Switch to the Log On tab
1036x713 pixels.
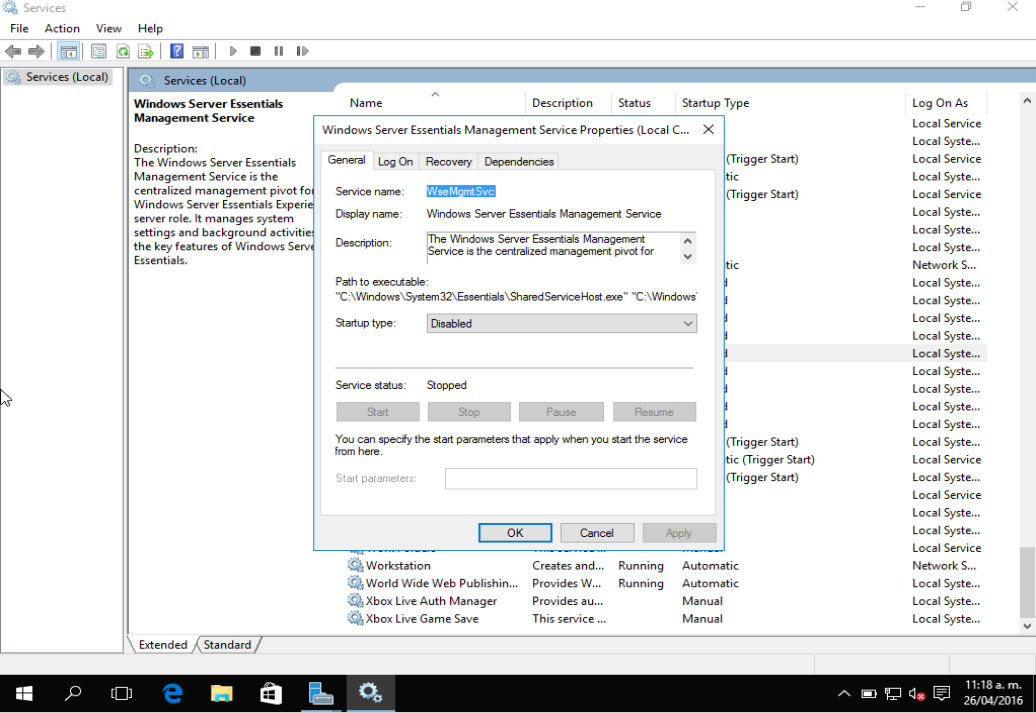click(x=396, y=161)
